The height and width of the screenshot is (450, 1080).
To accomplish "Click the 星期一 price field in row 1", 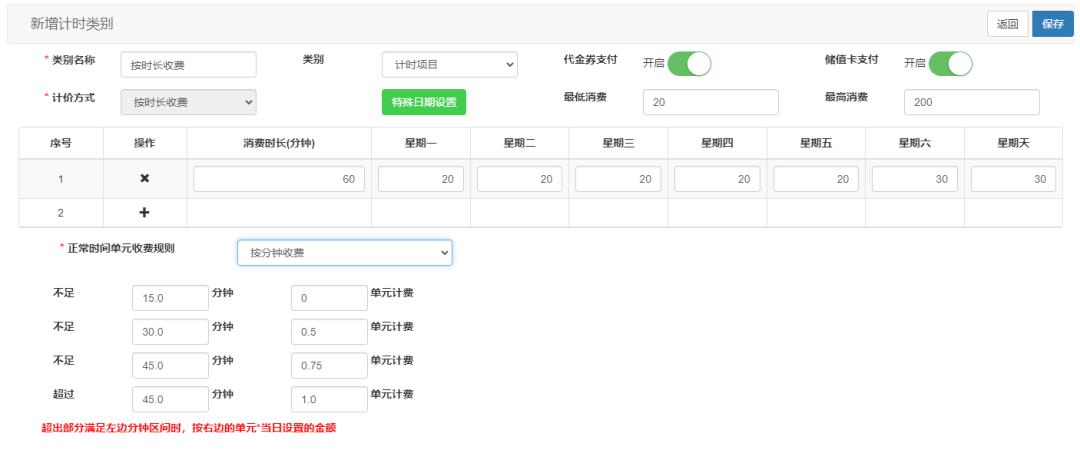I will (x=421, y=179).
